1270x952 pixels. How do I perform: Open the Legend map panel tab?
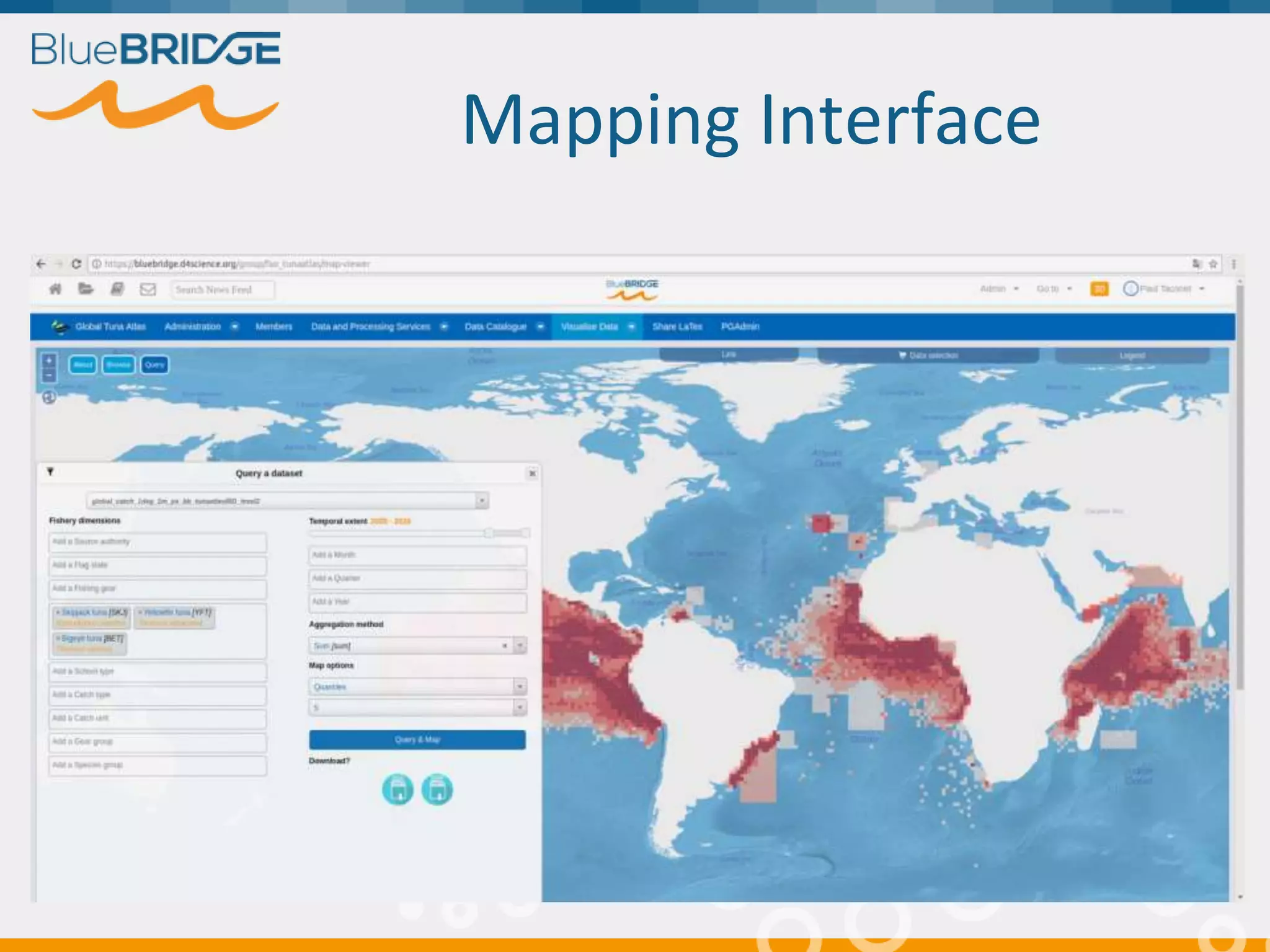[x=1132, y=355]
